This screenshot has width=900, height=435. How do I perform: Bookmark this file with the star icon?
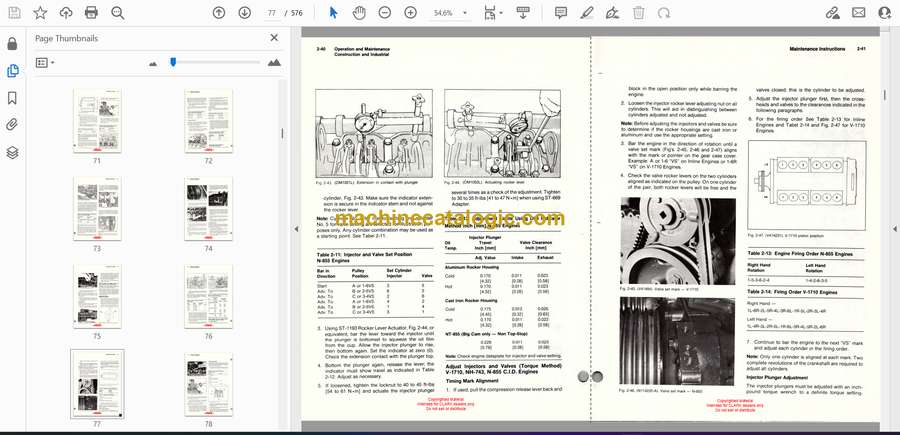coord(40,13)
